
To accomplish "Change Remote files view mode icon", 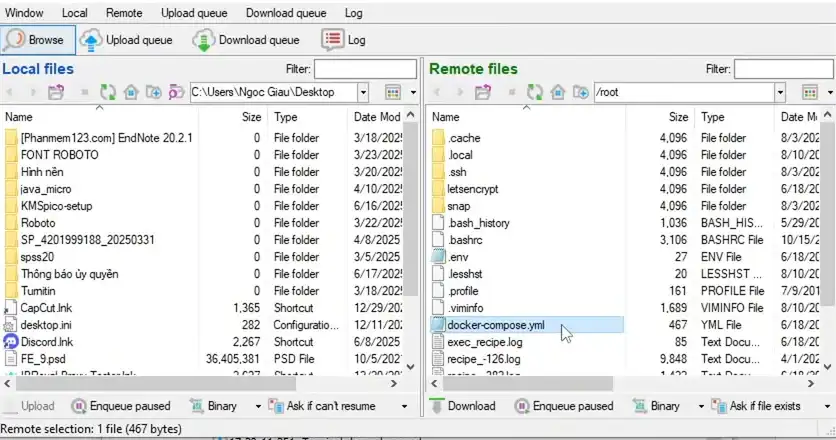I will click(810, 92).
